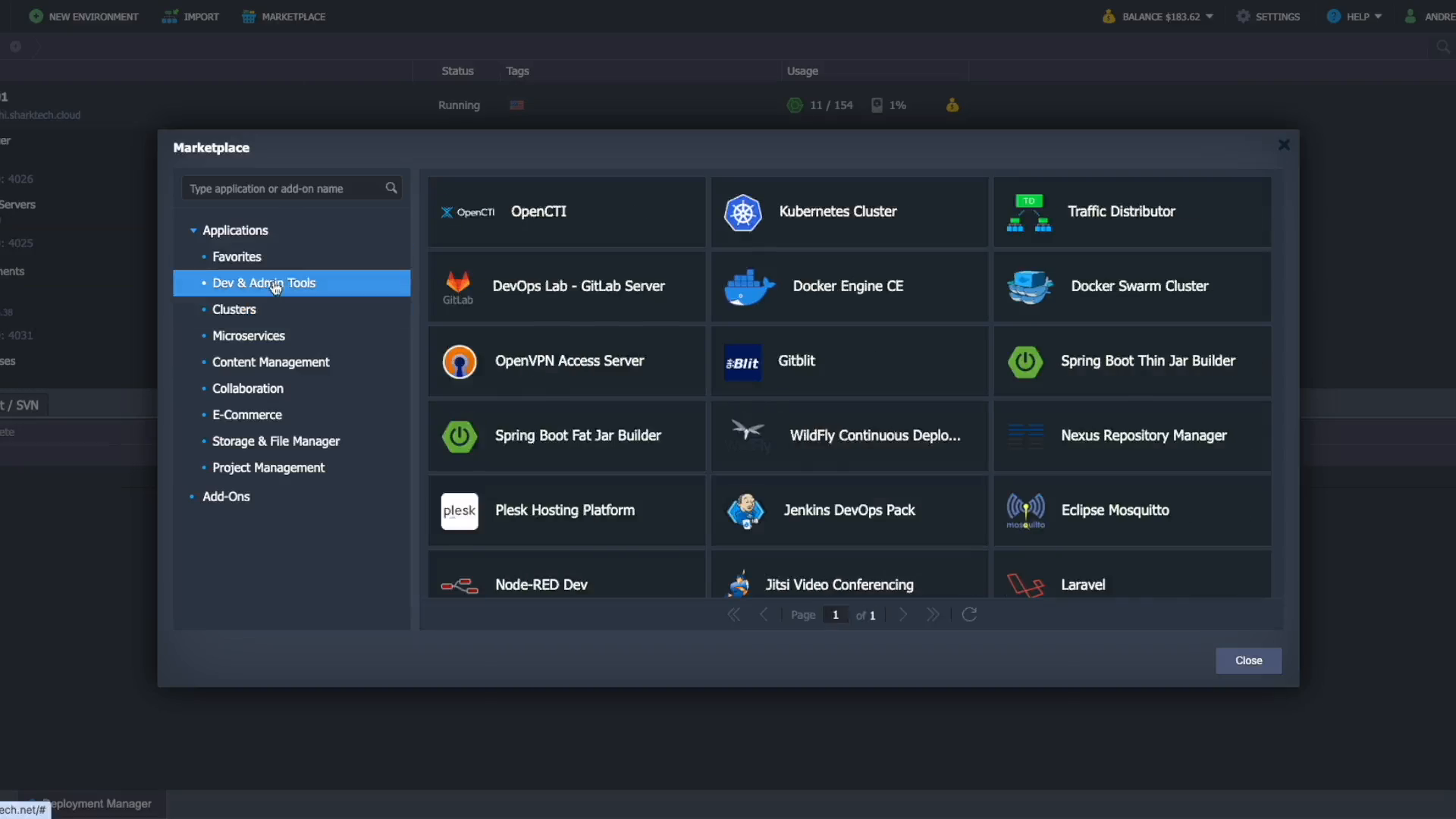1456x819 pixels.
Task: Select the WildFly Continuous Deployment icon
Action: (748, 436)
